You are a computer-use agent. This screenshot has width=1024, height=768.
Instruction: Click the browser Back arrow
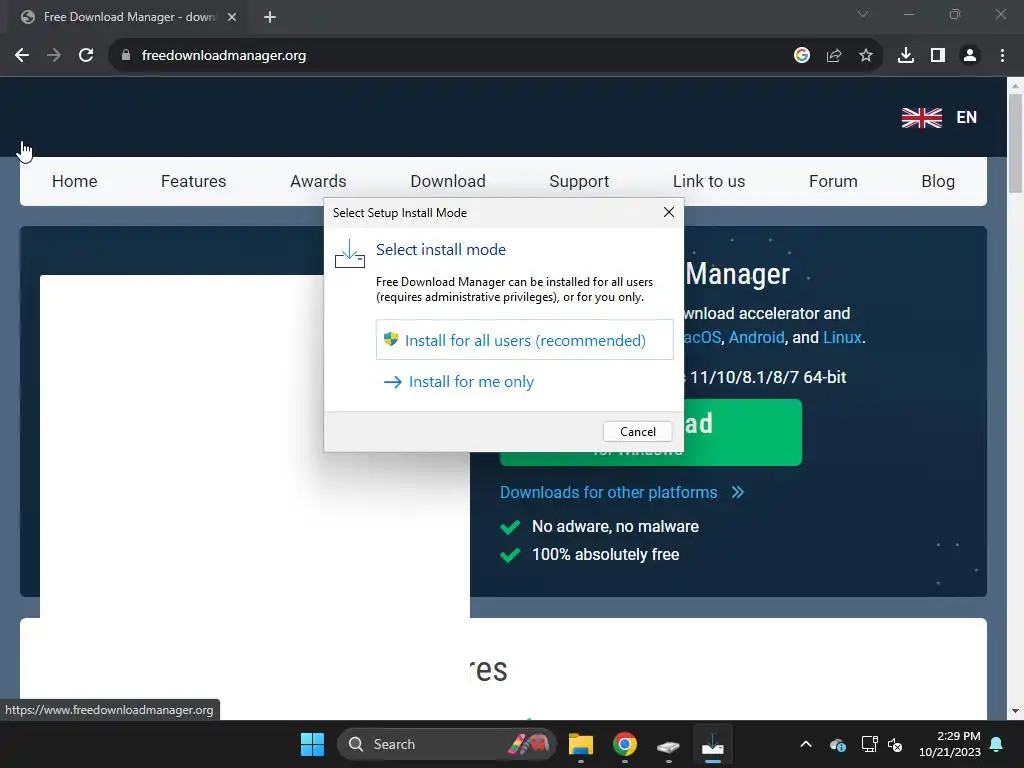pos(22,56)
